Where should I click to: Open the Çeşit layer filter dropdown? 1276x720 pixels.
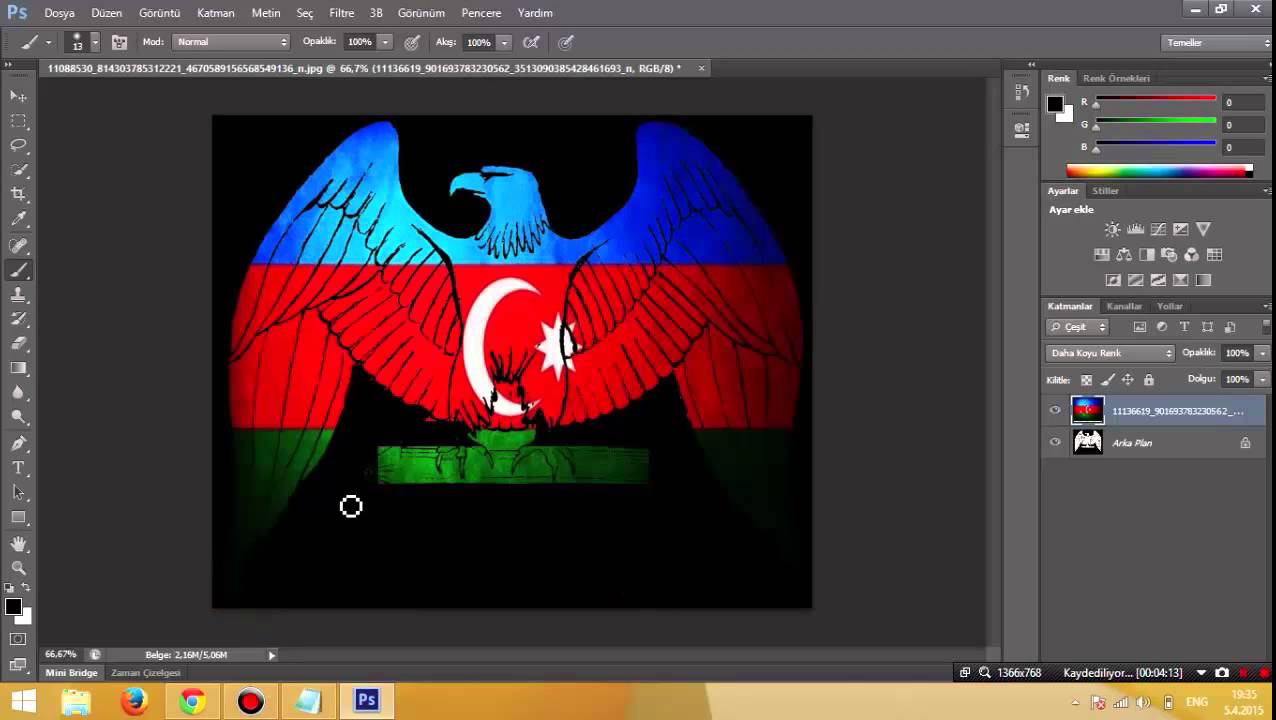coord(1078,327)
